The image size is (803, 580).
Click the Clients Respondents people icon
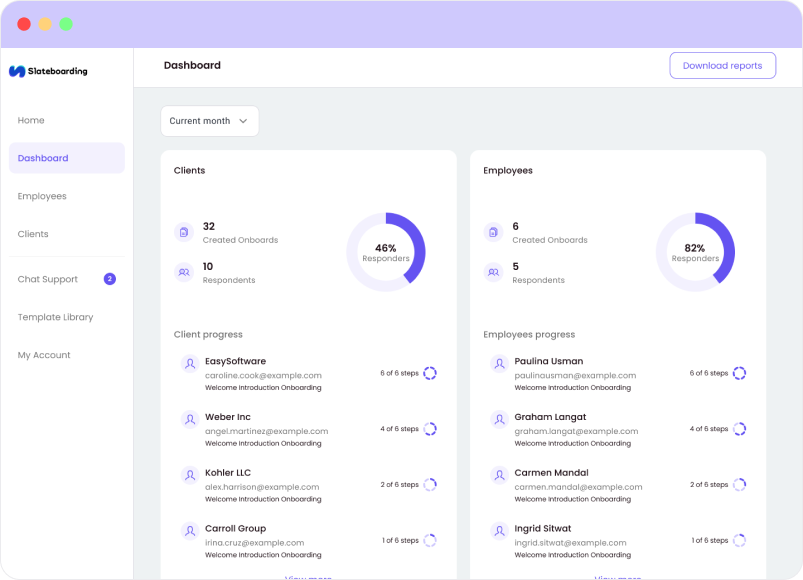(184, 272)
